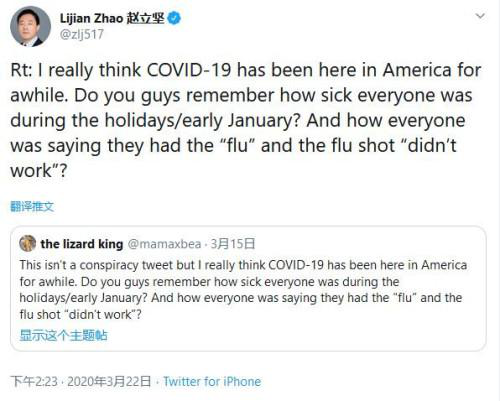Click the 2020年3月22日 tweet date
This screenshot has width=500, height=401.
coord(109,381)
